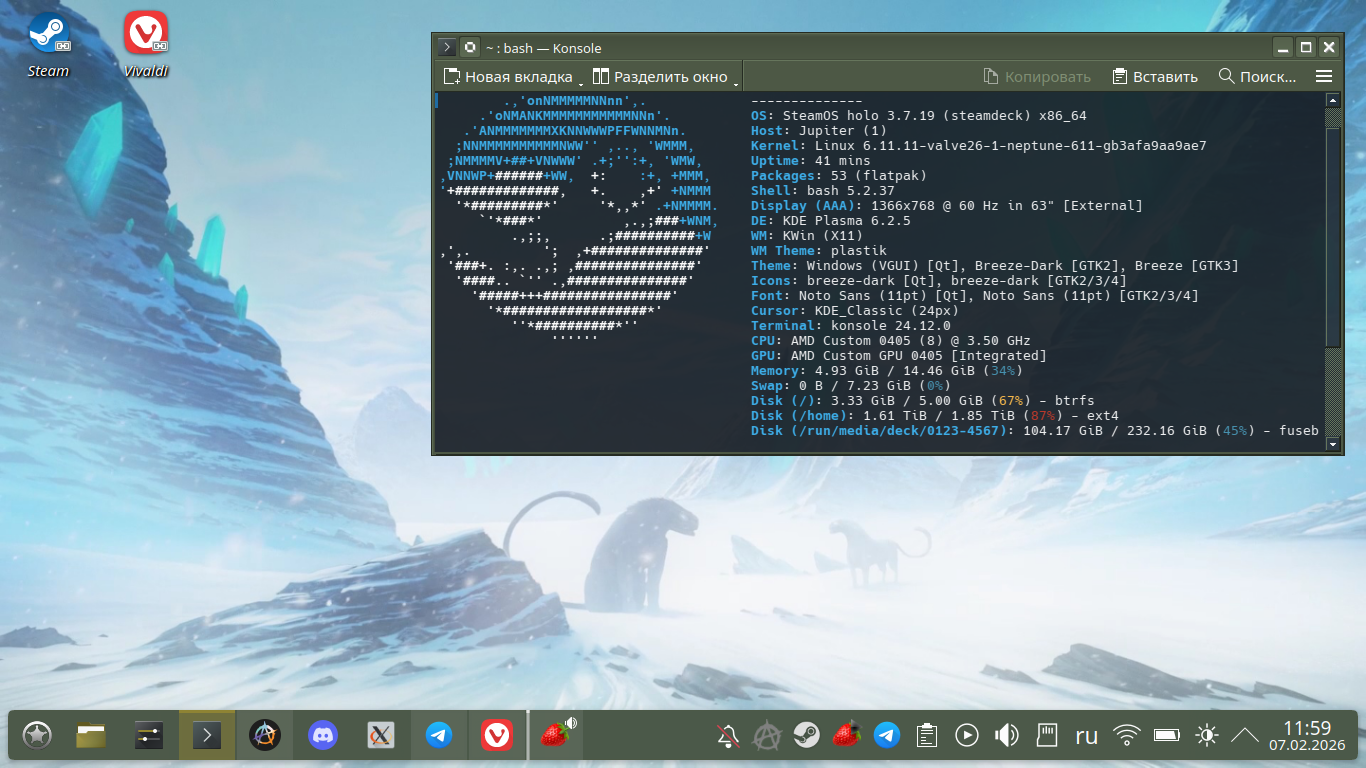Toggle notifications bell in system tray
1366x768 pixels.
point(728,736)
